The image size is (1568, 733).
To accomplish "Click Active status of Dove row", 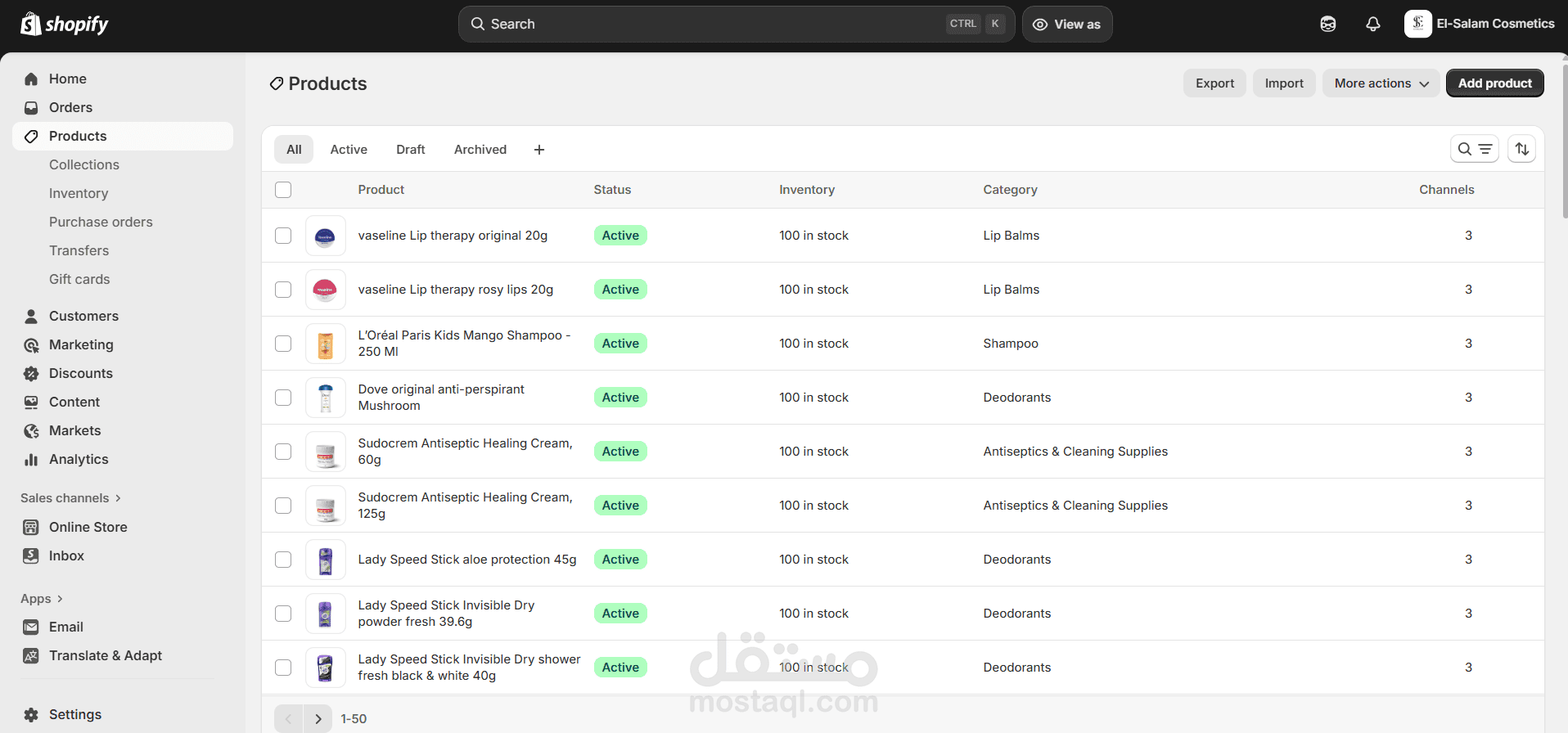I will 620,398.
